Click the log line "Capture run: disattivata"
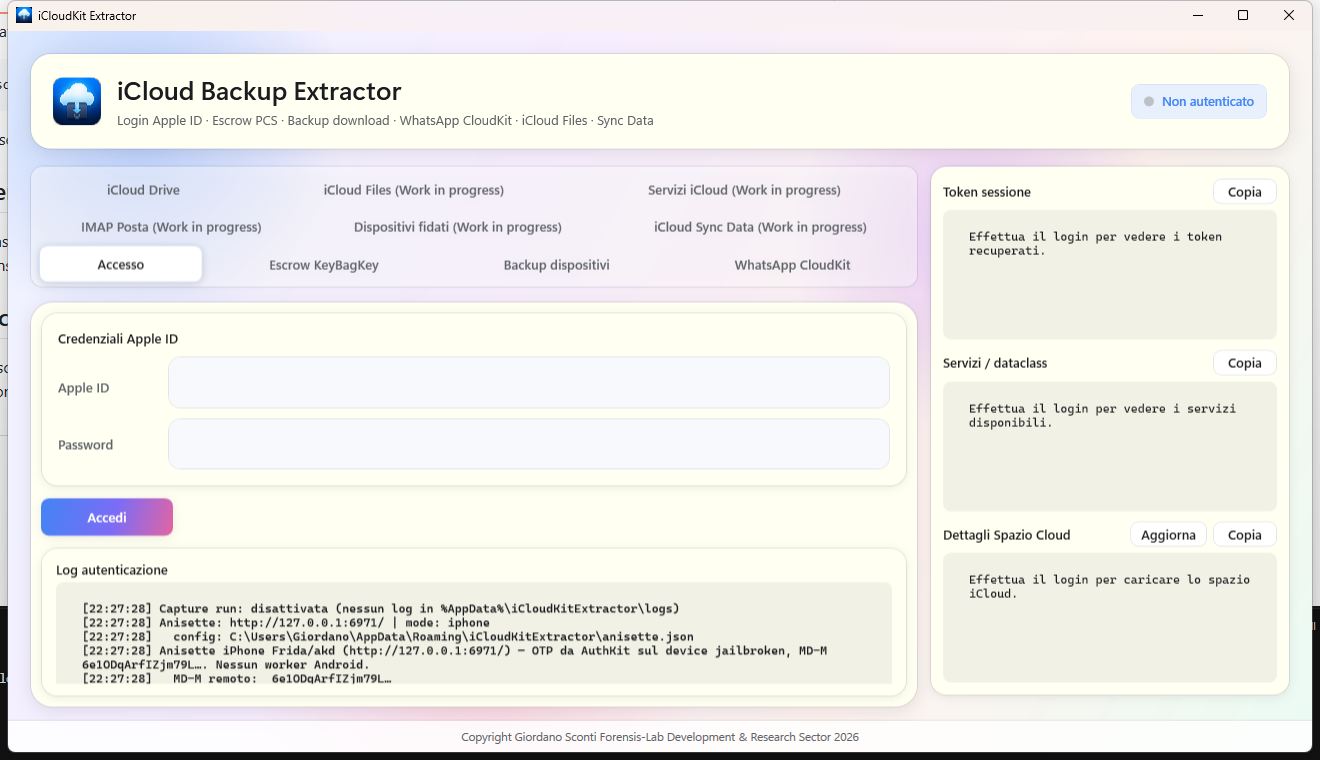Screen dimensions: 1320x760 (x=381, y=609)
